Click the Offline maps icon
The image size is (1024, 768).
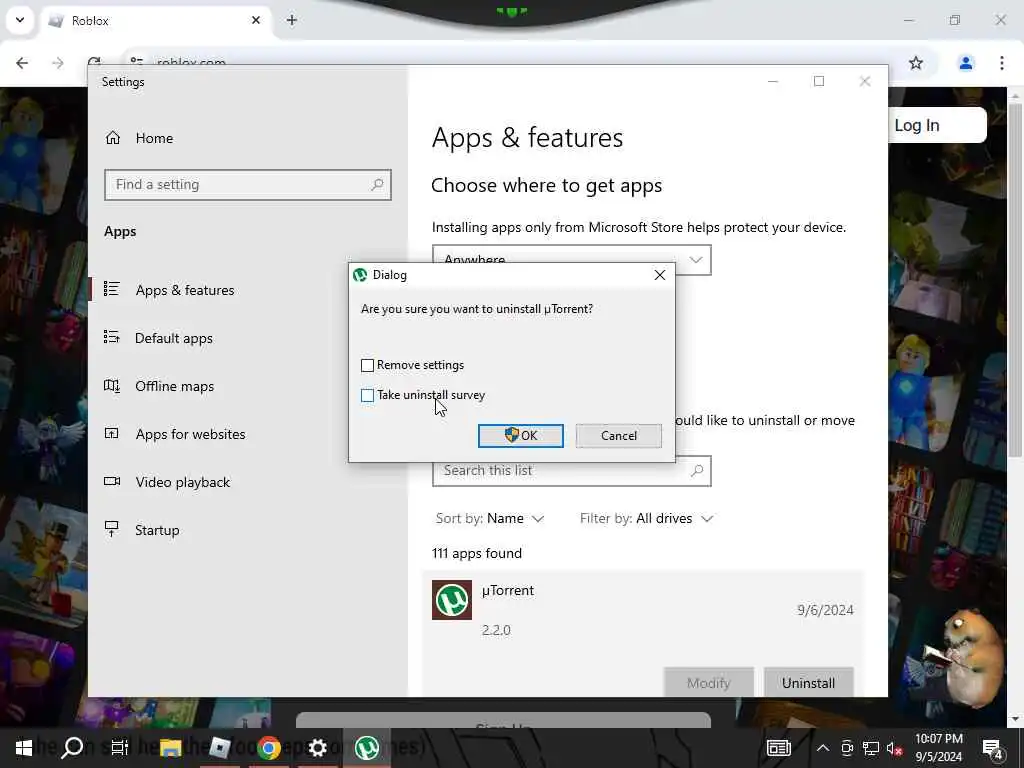tap(112, 385)
